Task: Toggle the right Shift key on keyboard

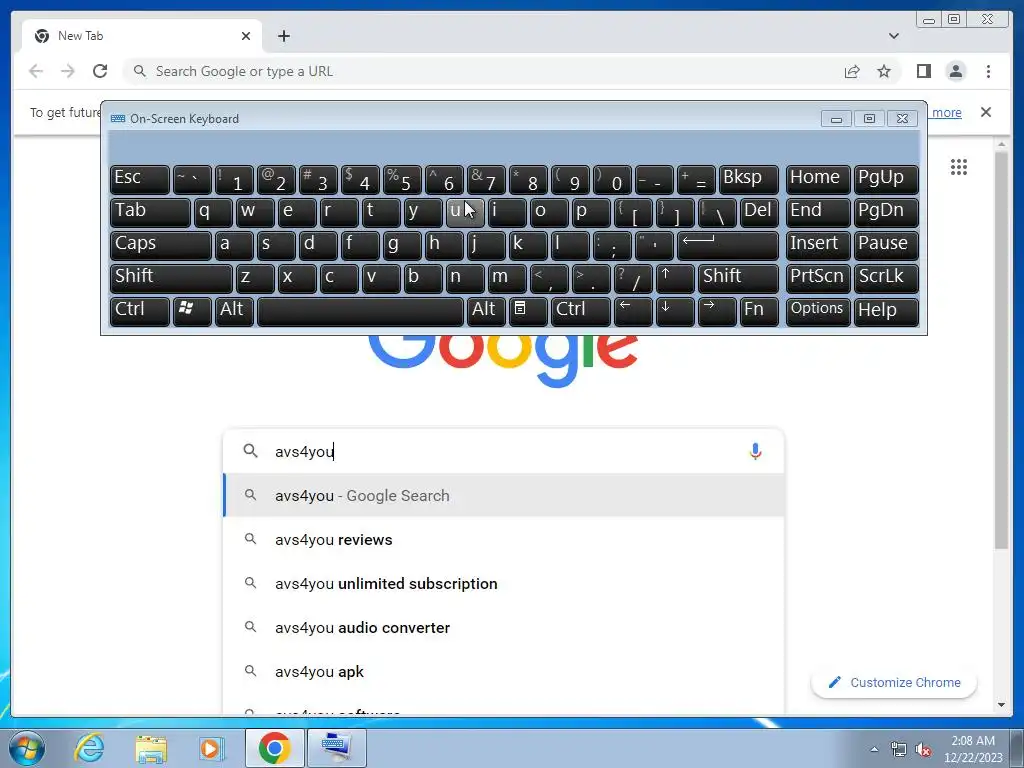Action: point(738,278)
